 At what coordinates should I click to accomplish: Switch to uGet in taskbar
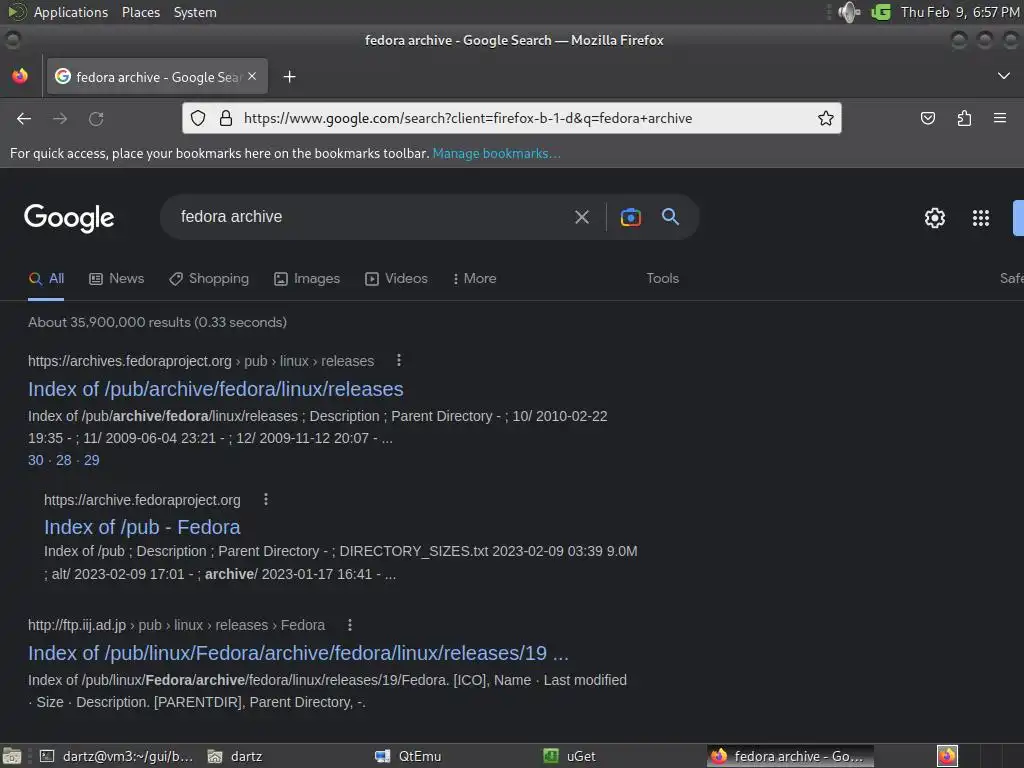coord(570,756)
